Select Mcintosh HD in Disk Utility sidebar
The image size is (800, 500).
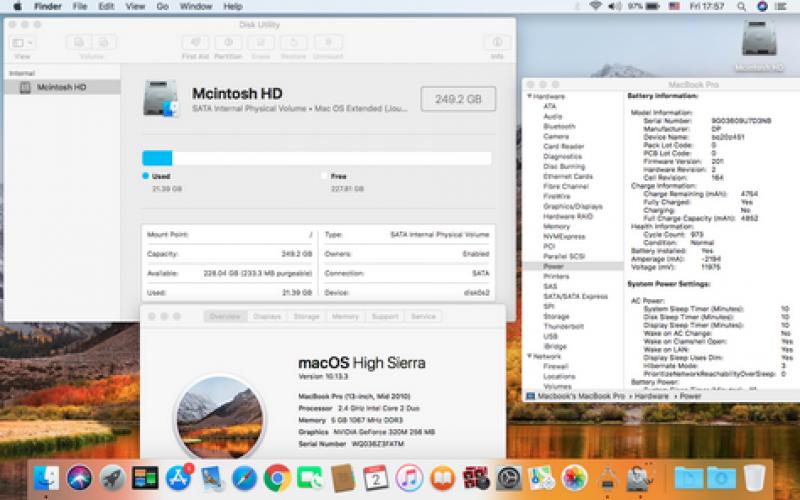pos(62,87)
